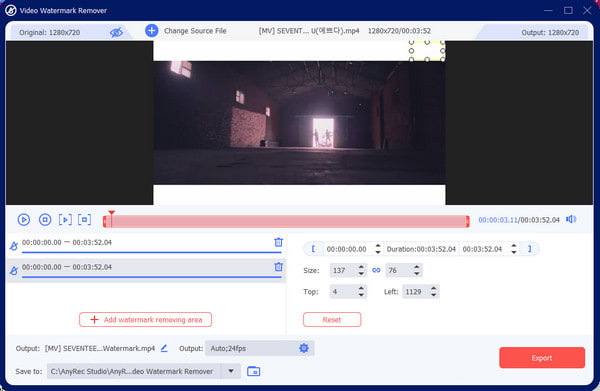The height and width of the screenshot is (391, 600).
Task: Stop the video playback
Action: click(x=45, y=220)
